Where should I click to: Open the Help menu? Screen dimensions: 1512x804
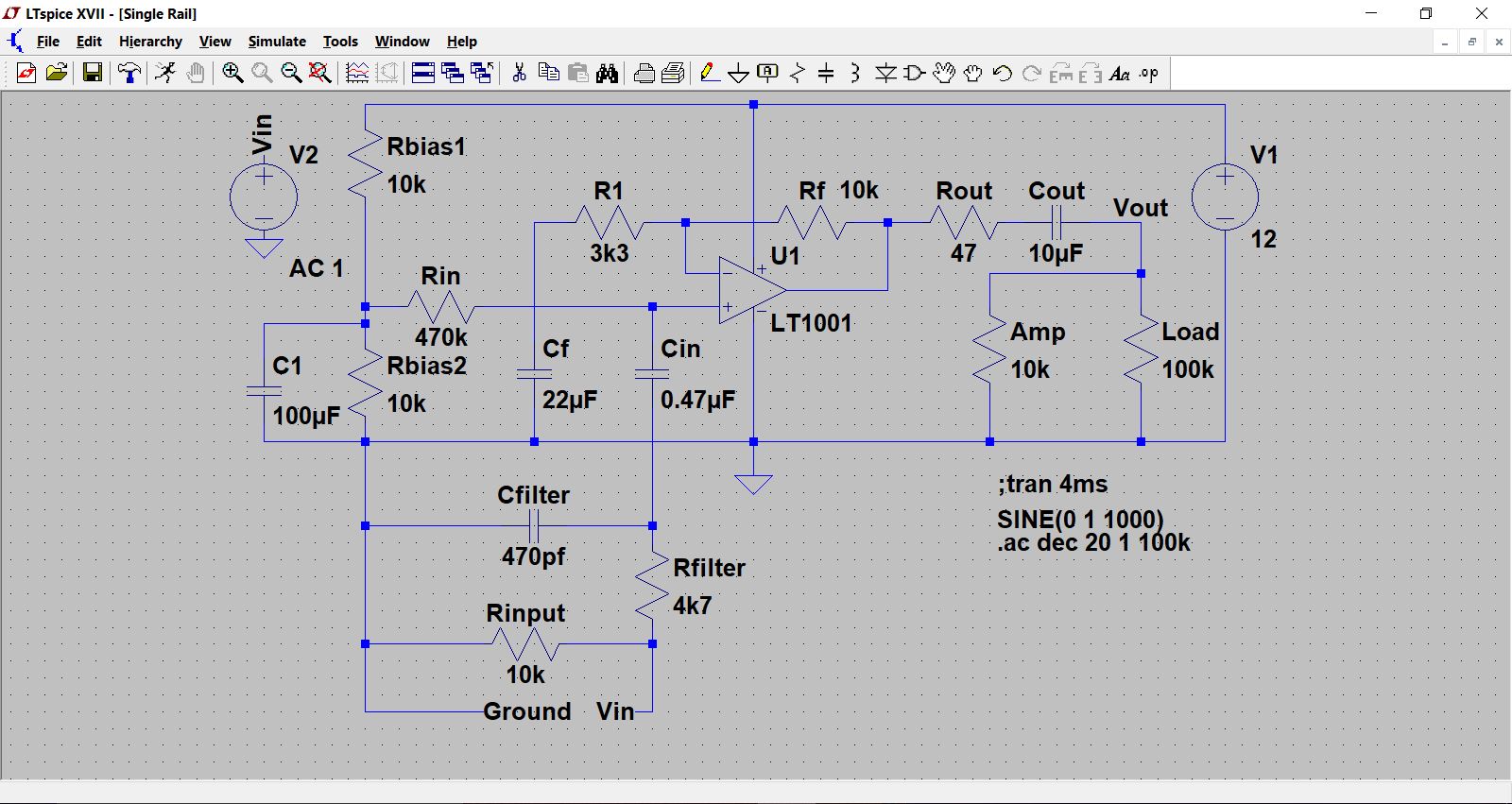[462, 42]
